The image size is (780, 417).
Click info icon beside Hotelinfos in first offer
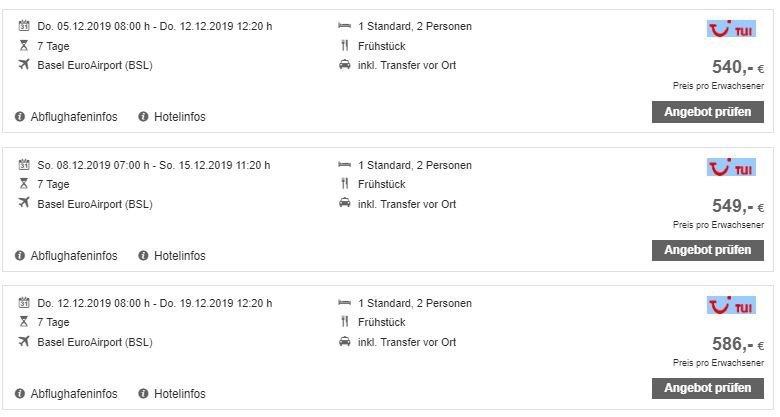point(143,117)
